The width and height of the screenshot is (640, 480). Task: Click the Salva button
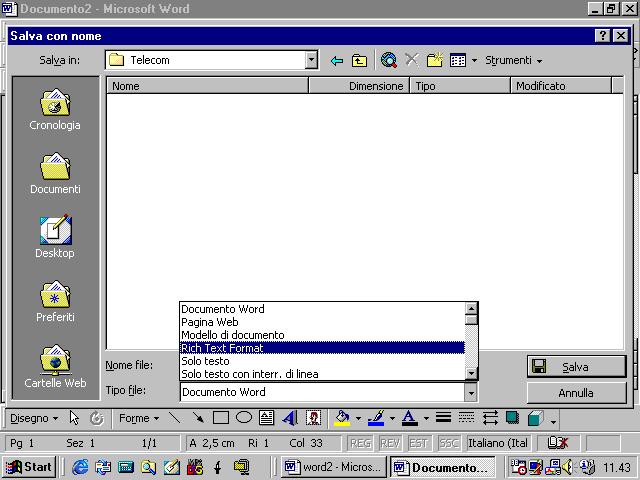coord(576,367)
